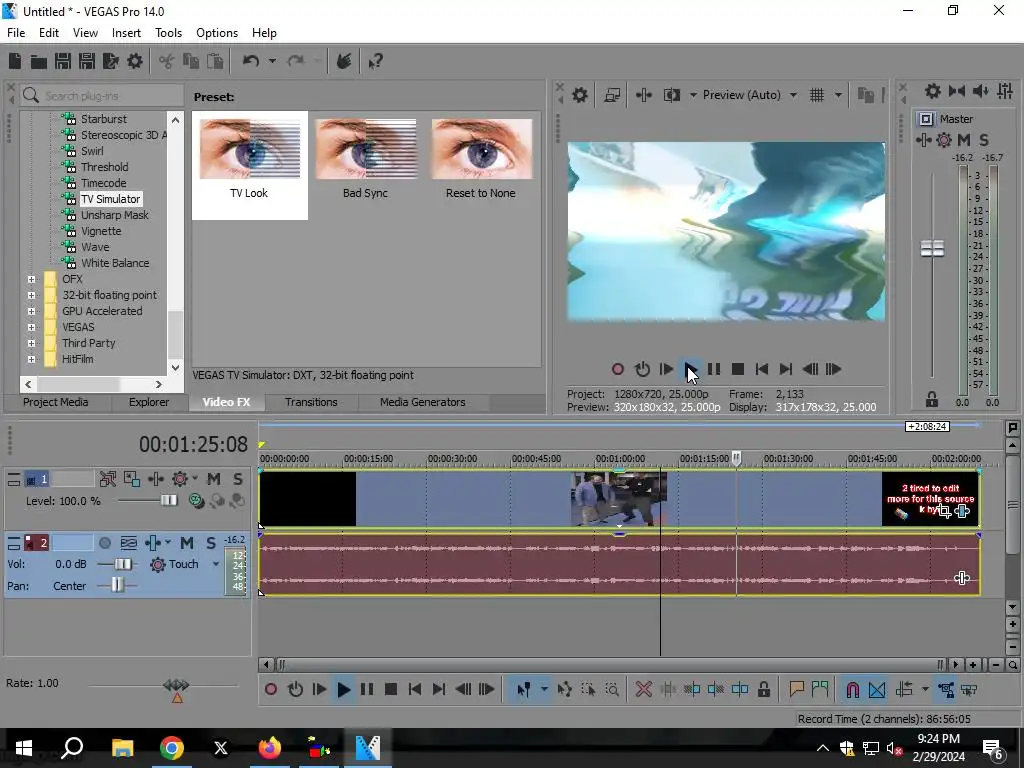Image resolution: width=1024 pixels, height=768 pixels.
Task: Toggle Enable Snapping magnet icon
Action: 853,690
